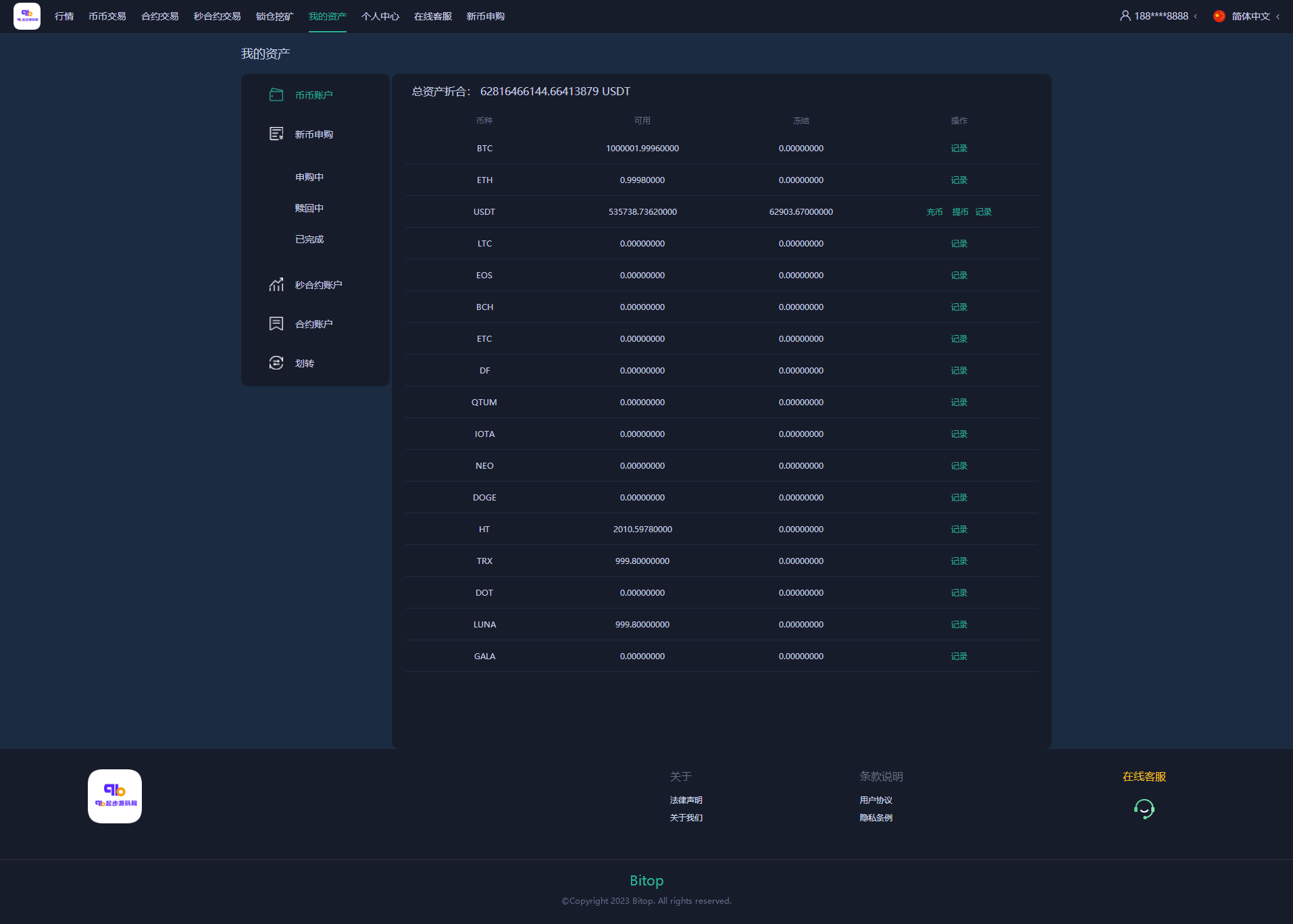Select 秒合约交易 in the navigation bar
This screenshot has height=924, width=1293.
[218, 16]
